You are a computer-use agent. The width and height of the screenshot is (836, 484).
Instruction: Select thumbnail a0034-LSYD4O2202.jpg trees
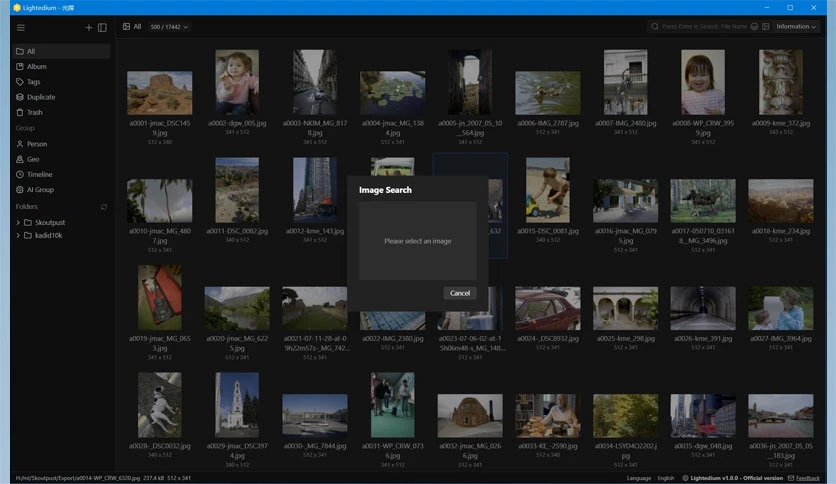pyautogui.click(x=625, y=416)
